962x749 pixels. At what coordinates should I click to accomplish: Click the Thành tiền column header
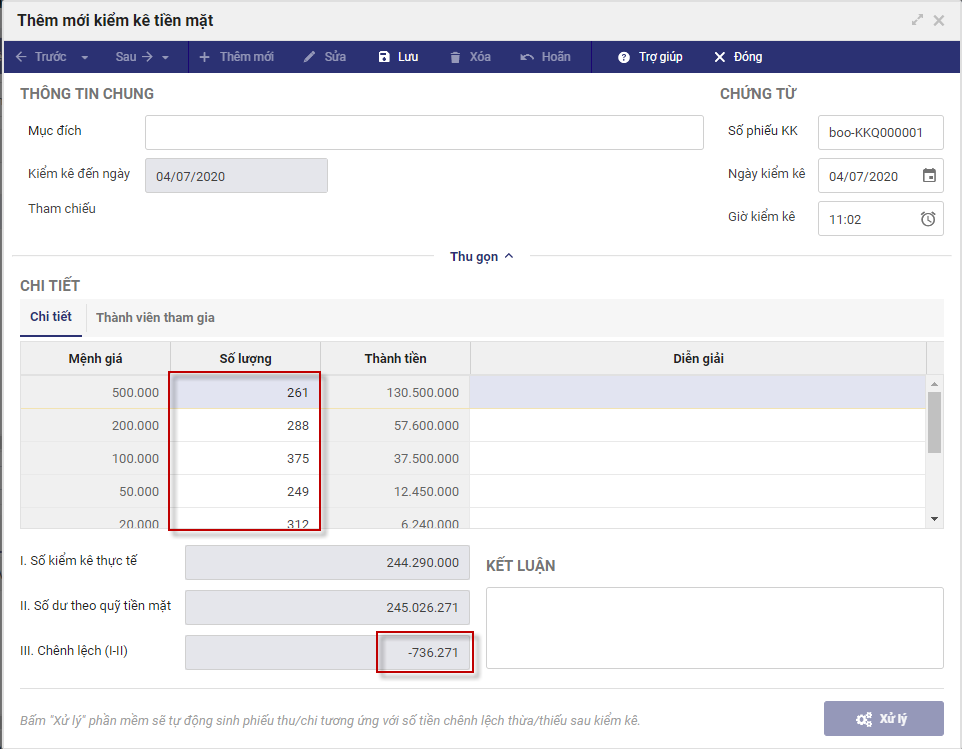(x=395, y=358)
